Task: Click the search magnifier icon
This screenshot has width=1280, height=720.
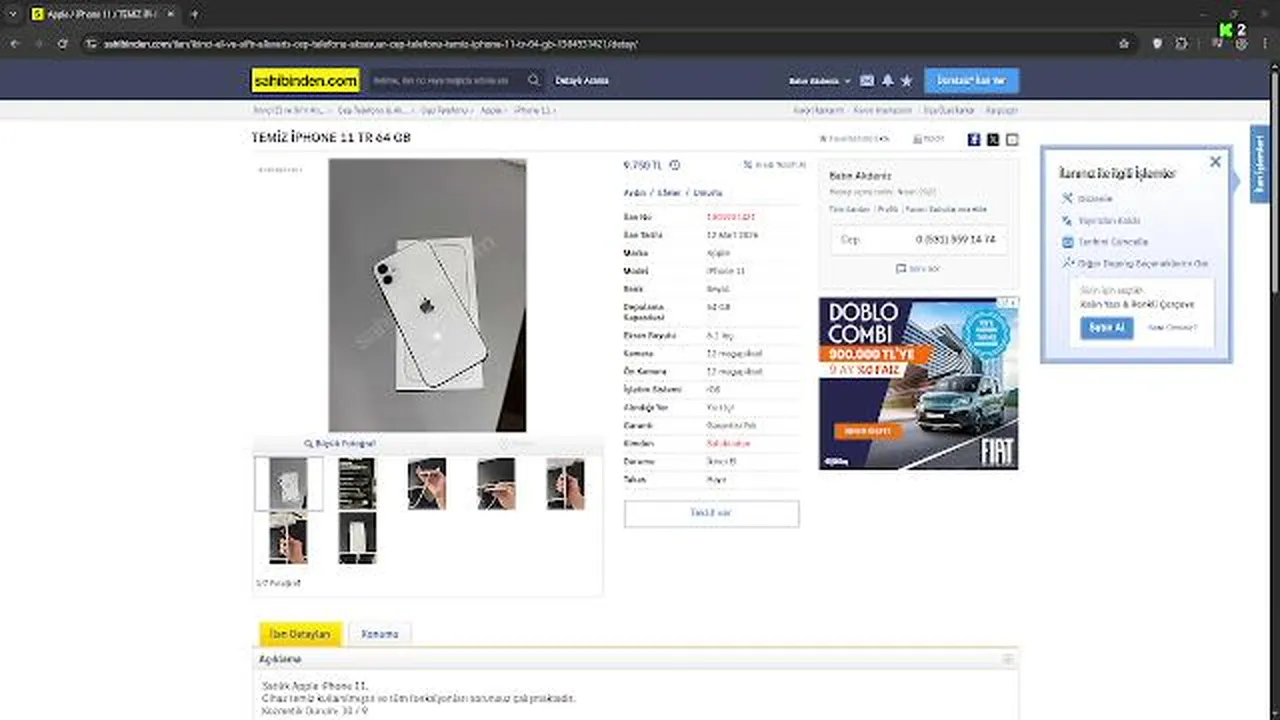Action: pyautogui.click(x=534, y=81)
